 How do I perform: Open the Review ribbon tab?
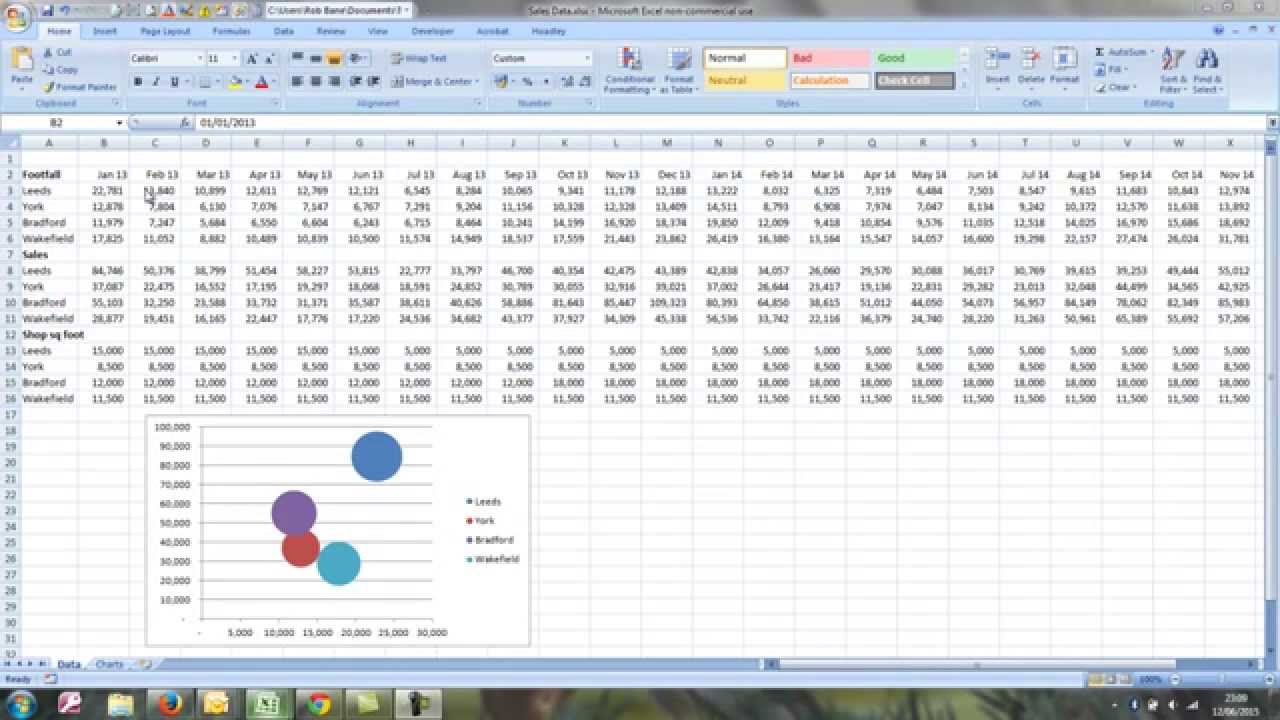331,31
